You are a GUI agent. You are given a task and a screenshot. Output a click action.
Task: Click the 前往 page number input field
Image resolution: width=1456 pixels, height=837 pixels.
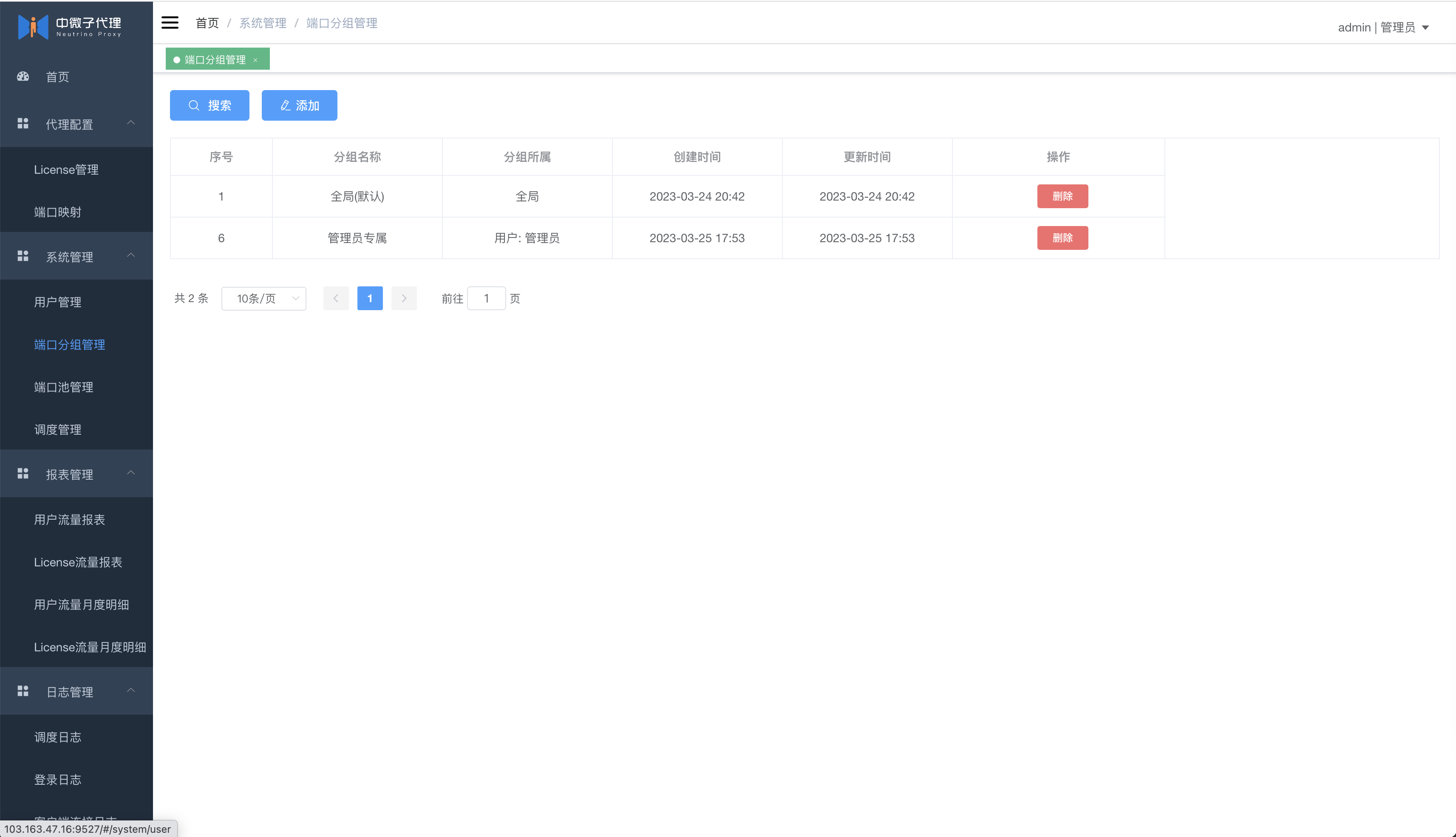[x=487, y=298]
